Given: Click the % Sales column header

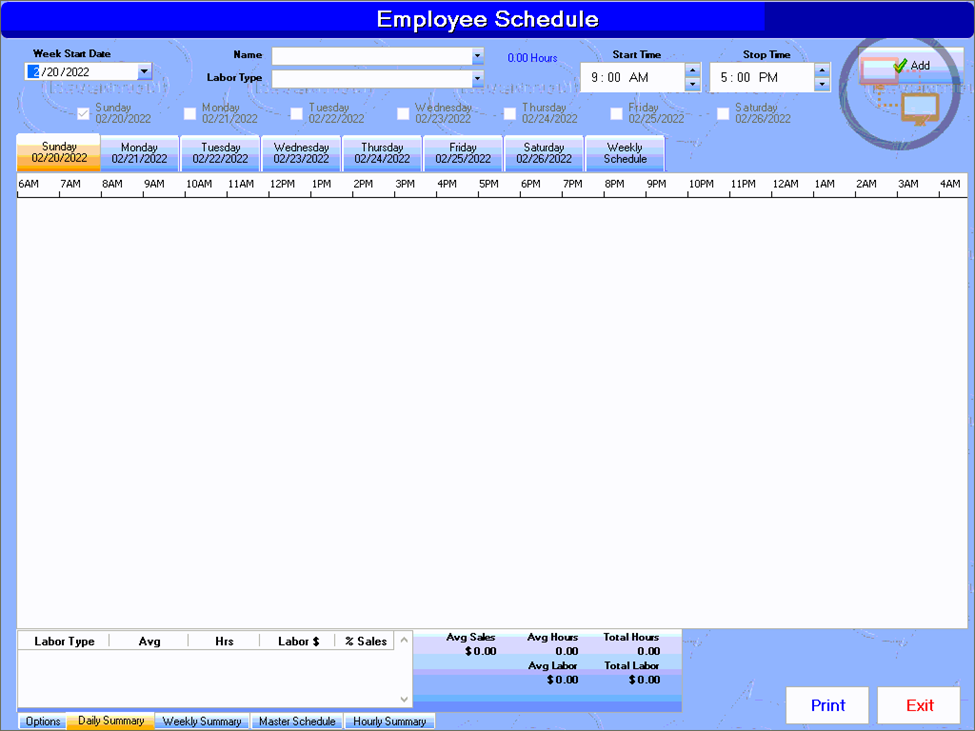Looking at the screenshot, I should click(x=366, y=641).
